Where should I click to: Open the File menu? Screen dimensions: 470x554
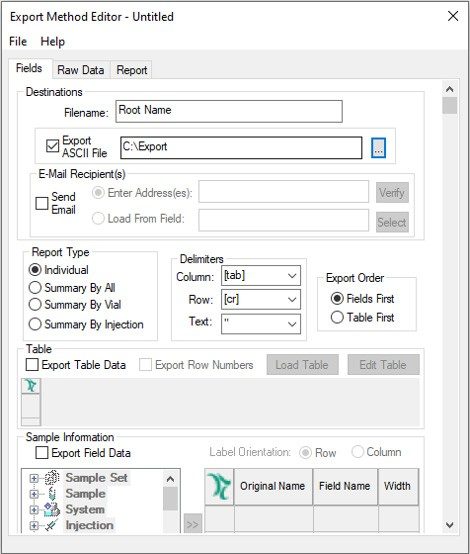(18, 41)
